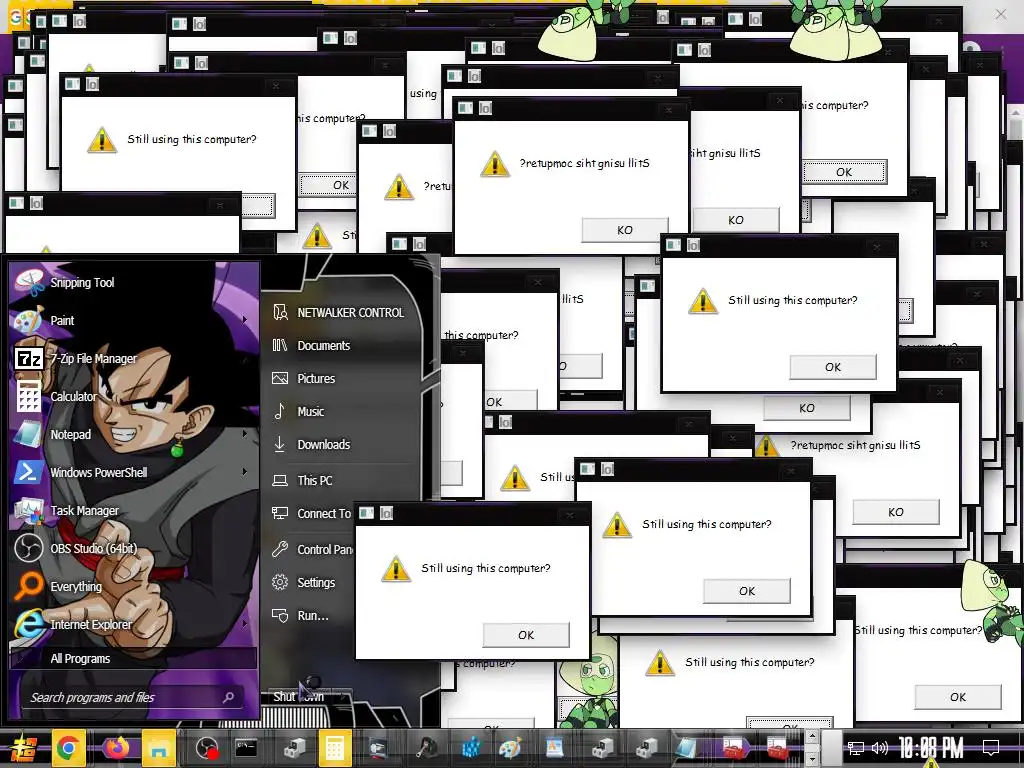Expand the Notepad submenu arrow
Screen dimensions: 1024x768
[245, 434]
